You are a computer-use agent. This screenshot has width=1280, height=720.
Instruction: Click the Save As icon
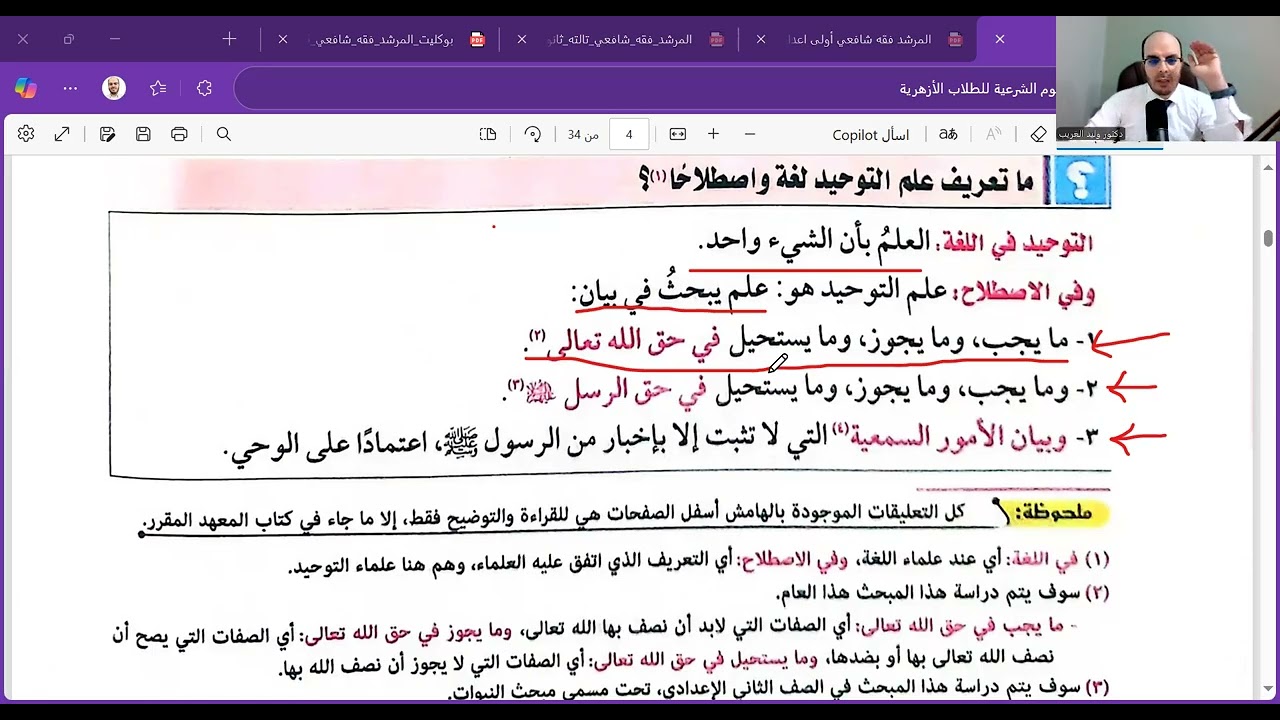(x=107, y=134)
